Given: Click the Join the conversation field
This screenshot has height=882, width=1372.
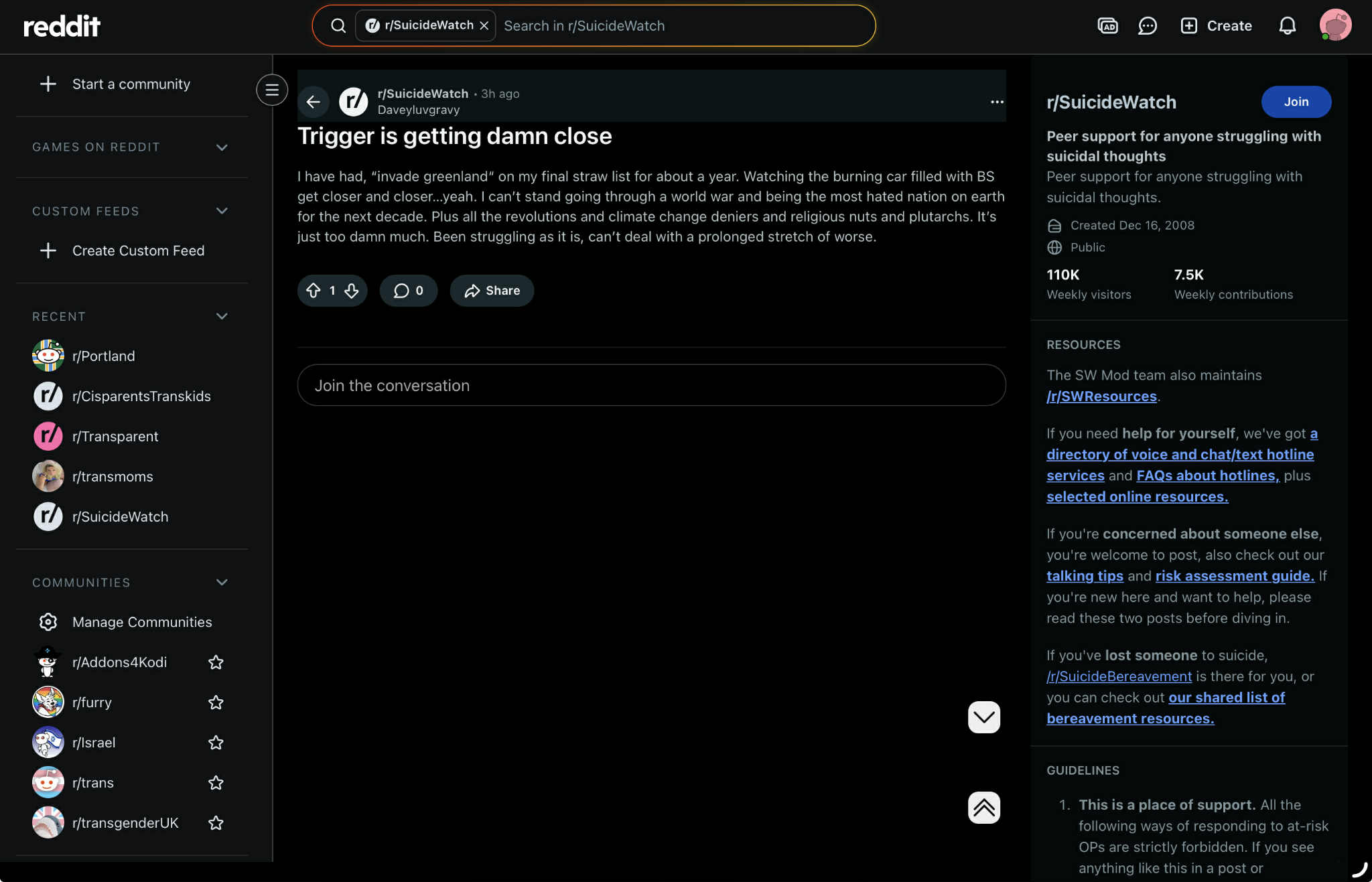Looking at the screenshot, I should click(x=650, y=385).
